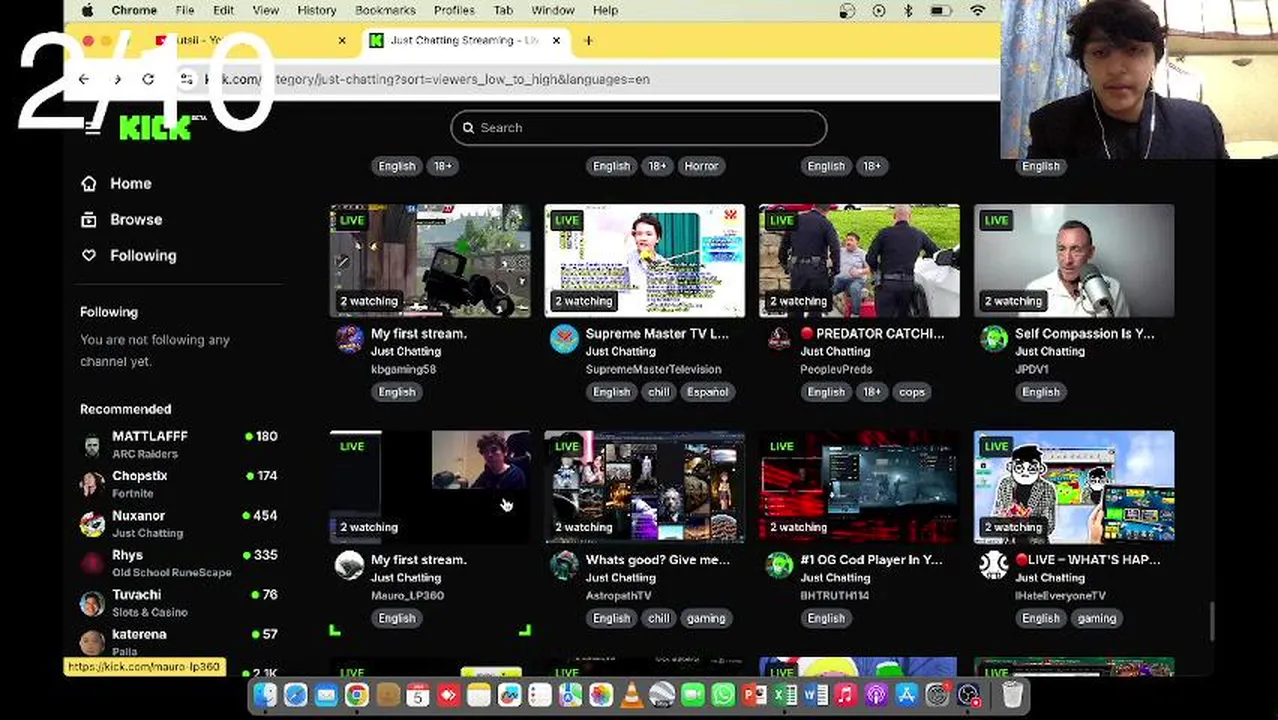Click PeoplevPreds channel avatar
The height and width of the screenshot is (720, 1278).
(779, 340)
